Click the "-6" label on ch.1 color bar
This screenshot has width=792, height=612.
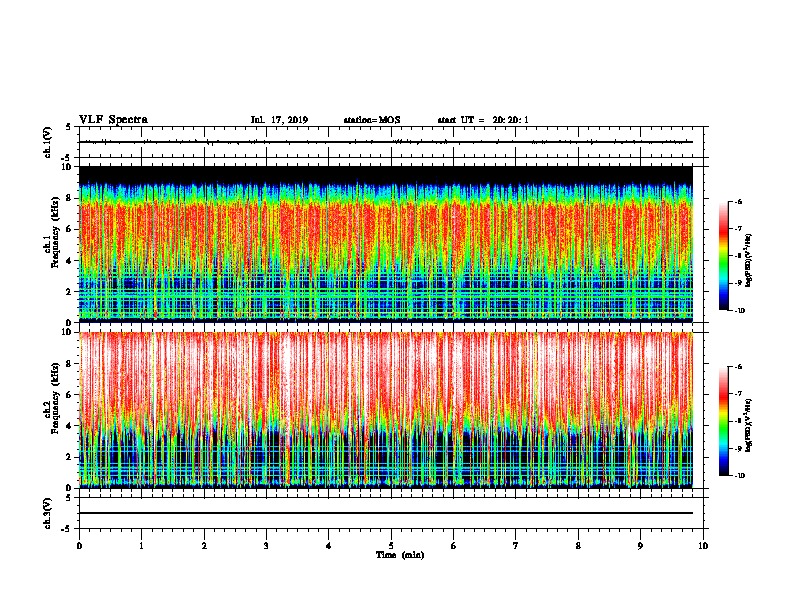pyautogui.click(x=737, y=201)
